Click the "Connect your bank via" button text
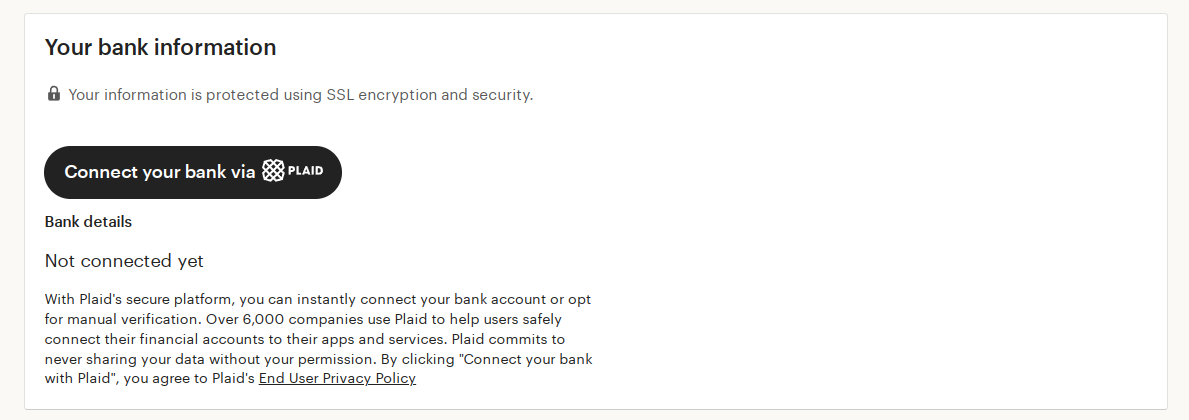1189x420 pixels. tap(160, 172)
